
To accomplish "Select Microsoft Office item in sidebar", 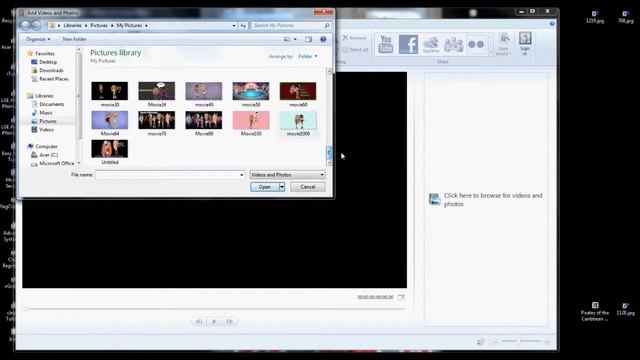I will pyautogui.click(x=53, y=163).
